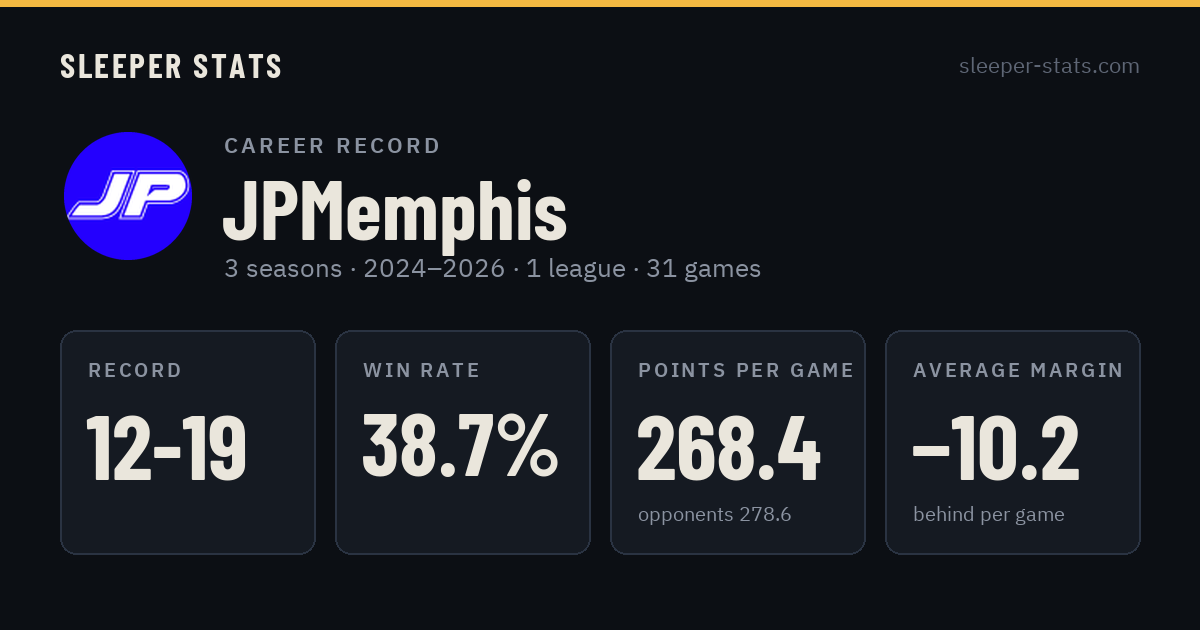This screenshot has height=630, width=1200.
Task: Click the AVERAGE MARGIN label
Action: [x=1018, y=371]
